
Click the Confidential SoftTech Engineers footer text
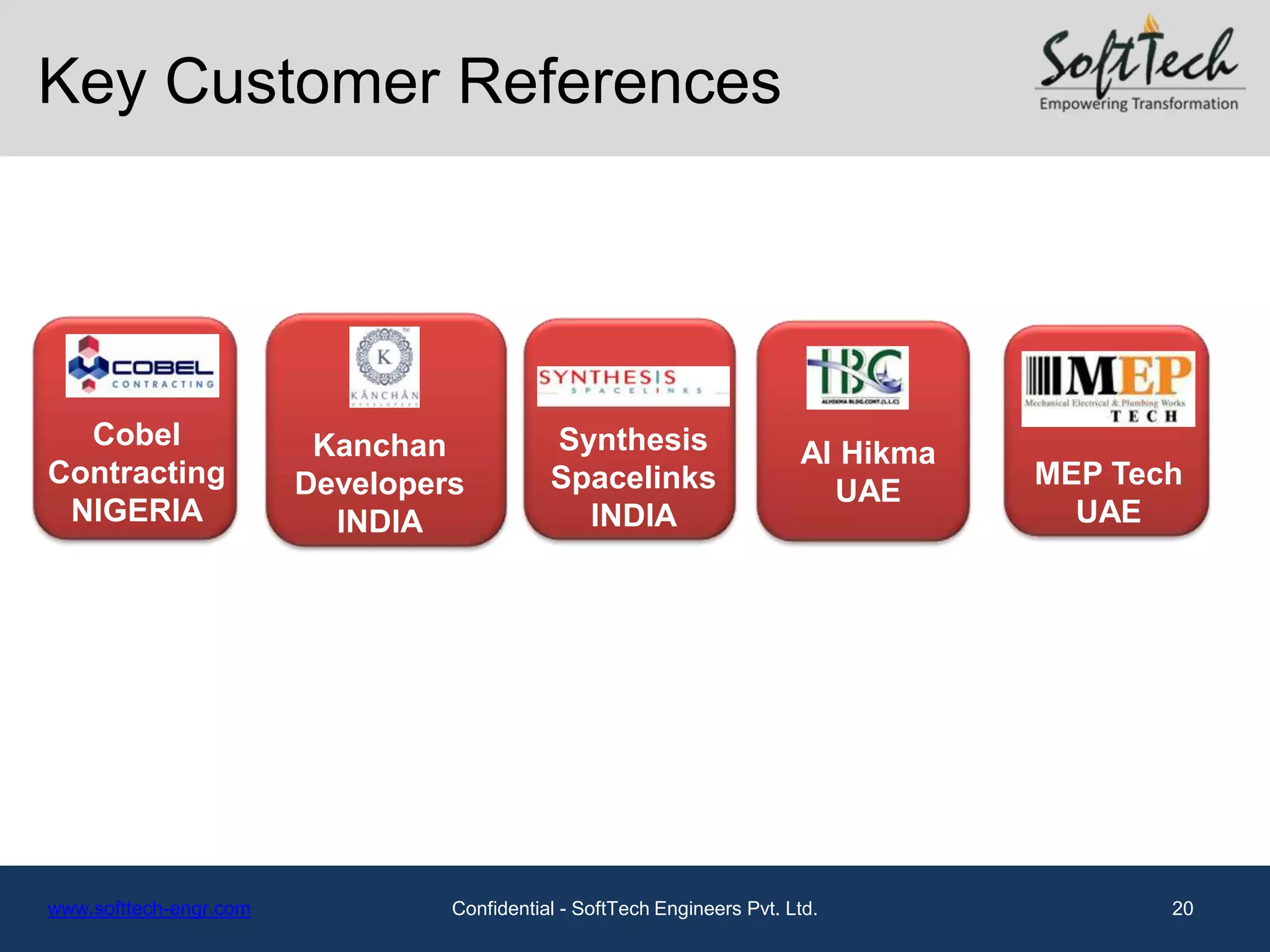click(634, 909)
